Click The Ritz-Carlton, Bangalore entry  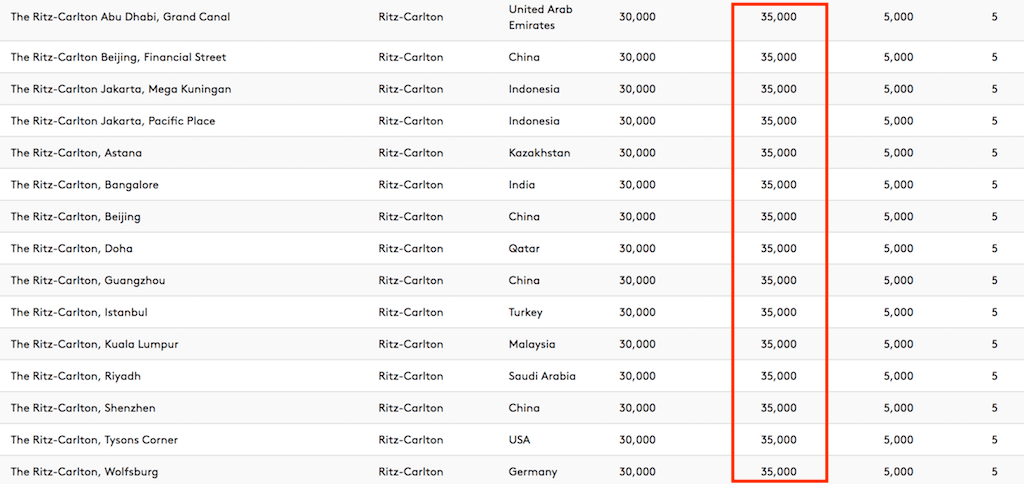tap(84, 185)
